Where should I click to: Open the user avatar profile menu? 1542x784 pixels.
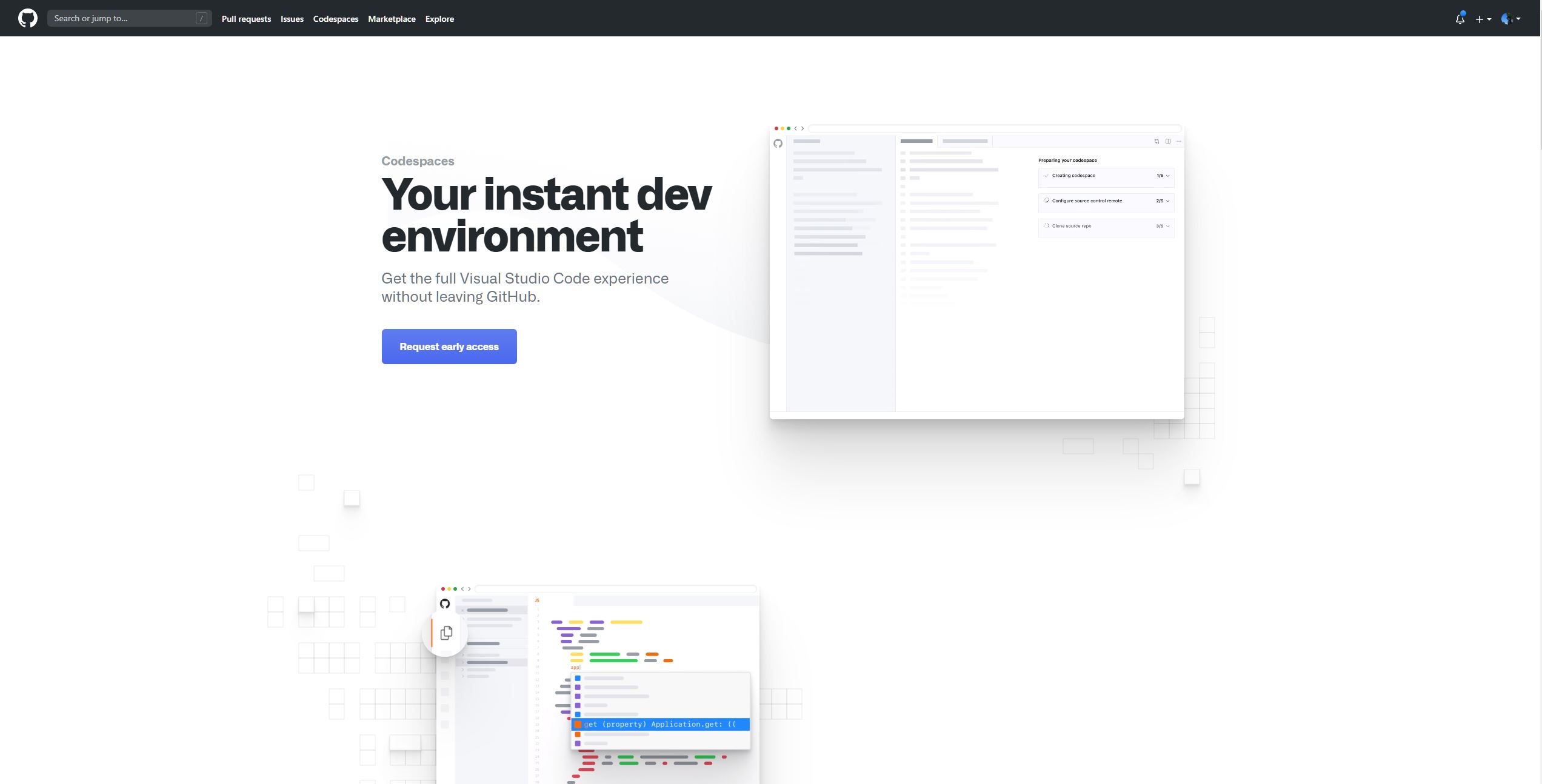coord(1510,19)
